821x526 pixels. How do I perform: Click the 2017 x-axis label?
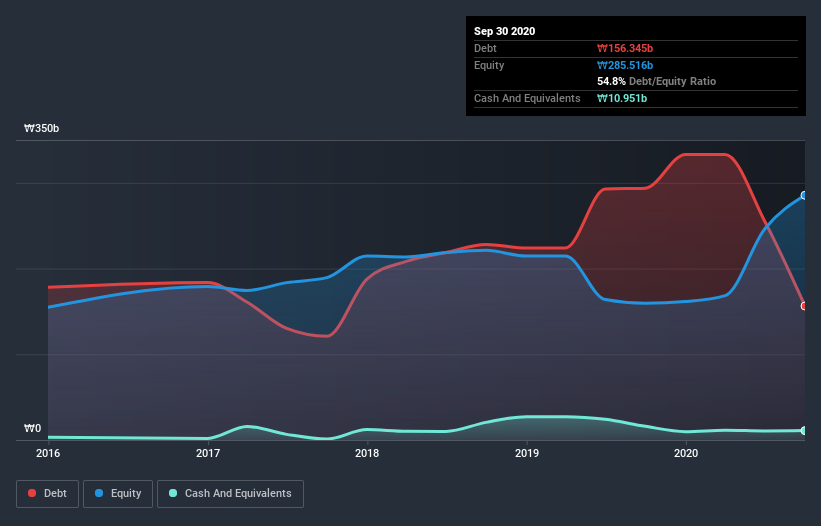208,453
